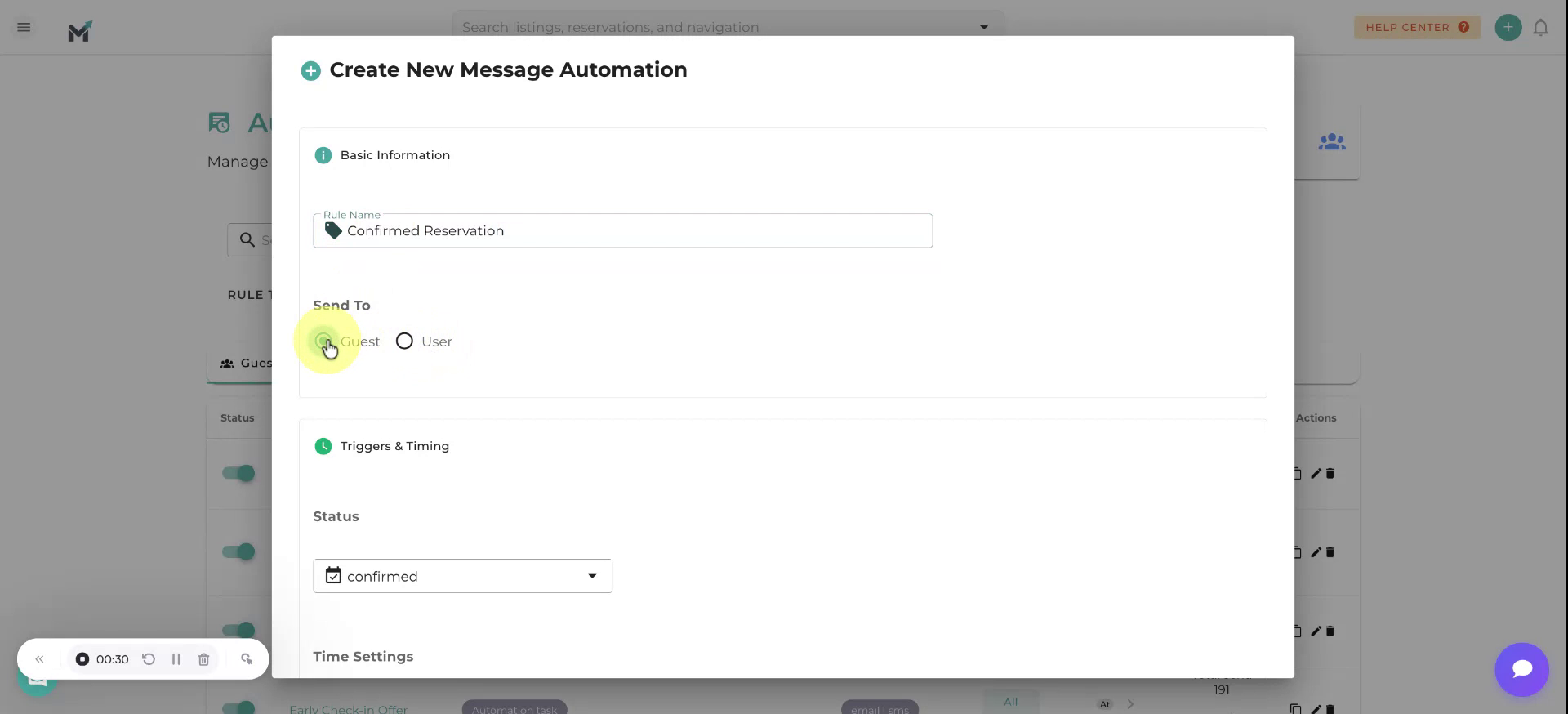Click the Status column header

pyautogui.click(x=237, y=417)
